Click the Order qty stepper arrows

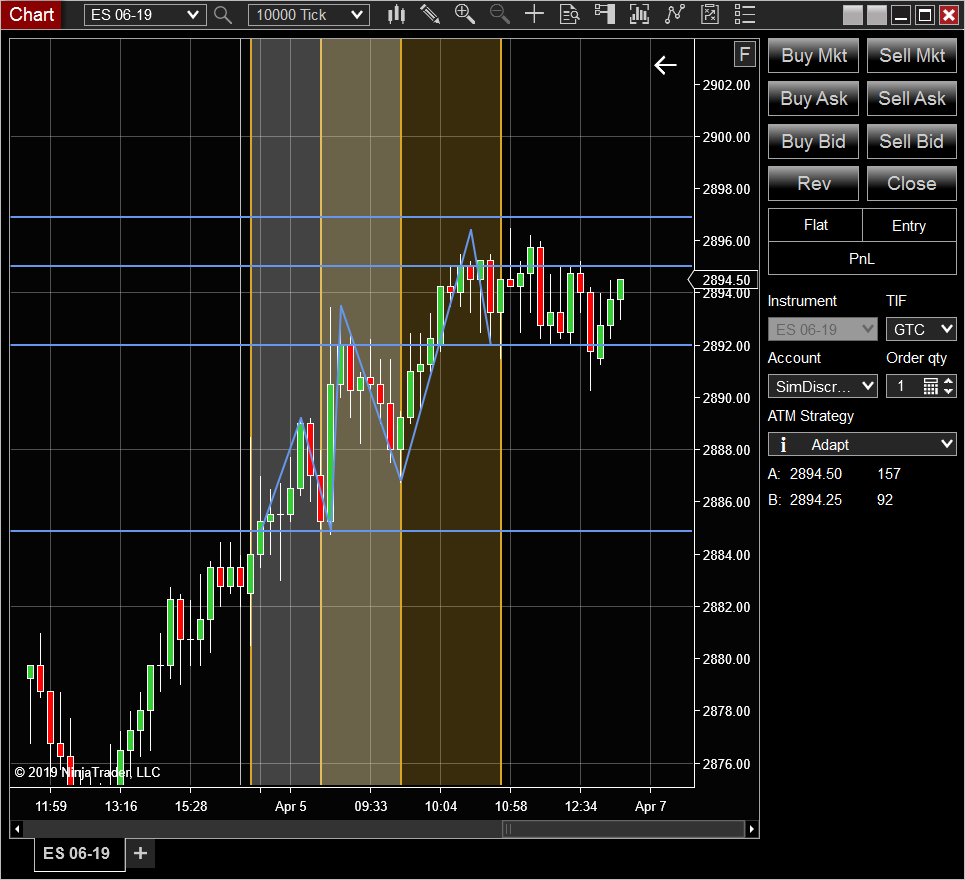[948, 386]
